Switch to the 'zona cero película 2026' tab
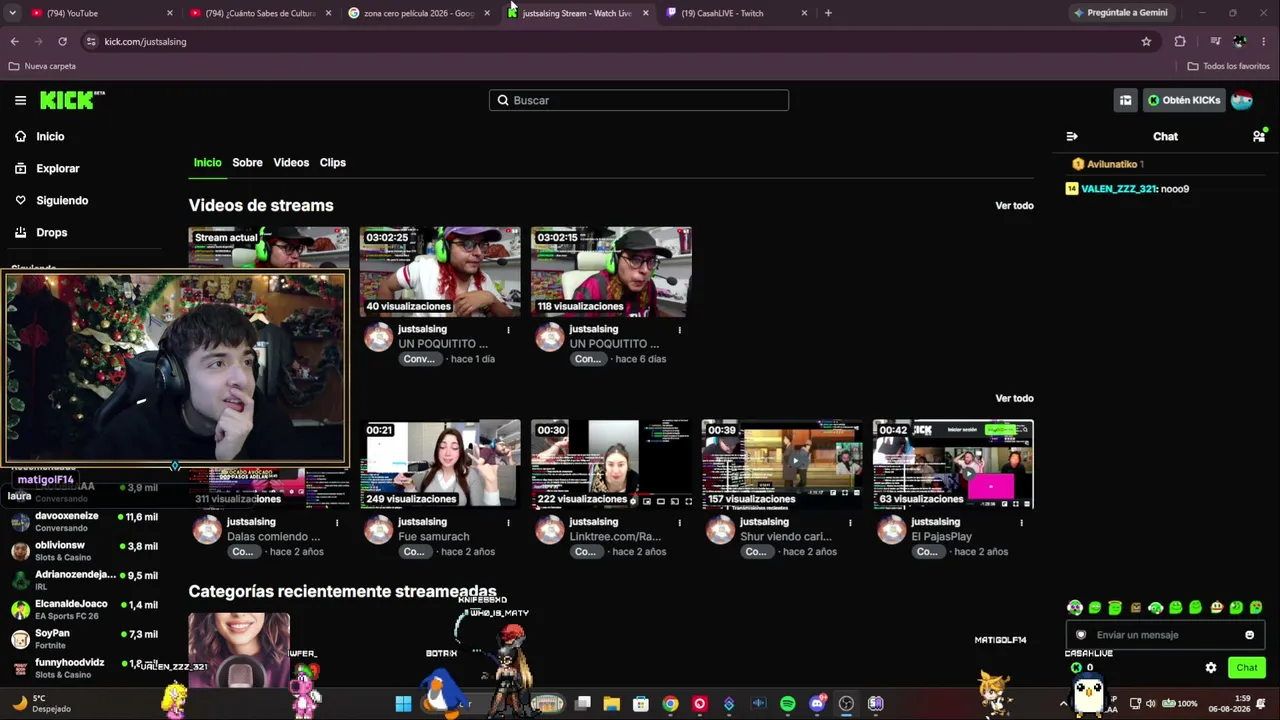 (420, 13)
